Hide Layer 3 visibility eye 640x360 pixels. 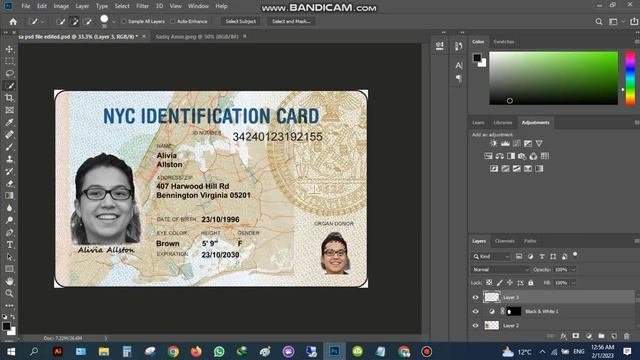(476, 297)
